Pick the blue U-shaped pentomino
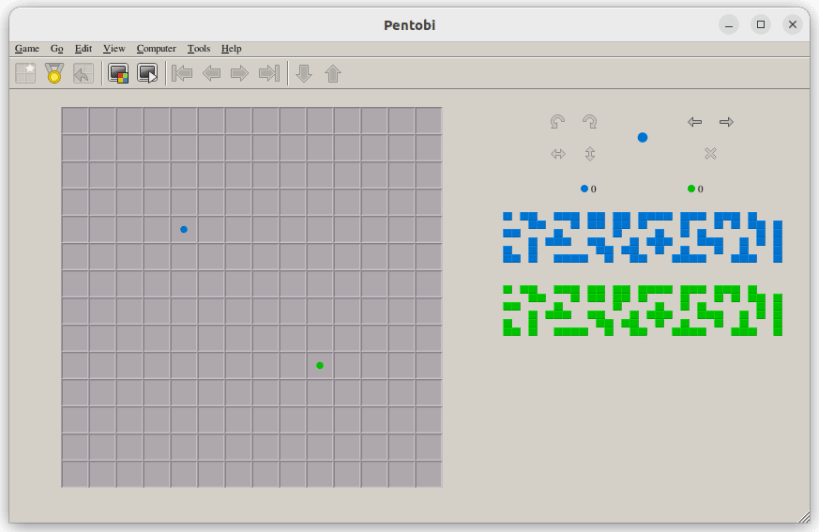Screen dimensions: 819x532 727,216
